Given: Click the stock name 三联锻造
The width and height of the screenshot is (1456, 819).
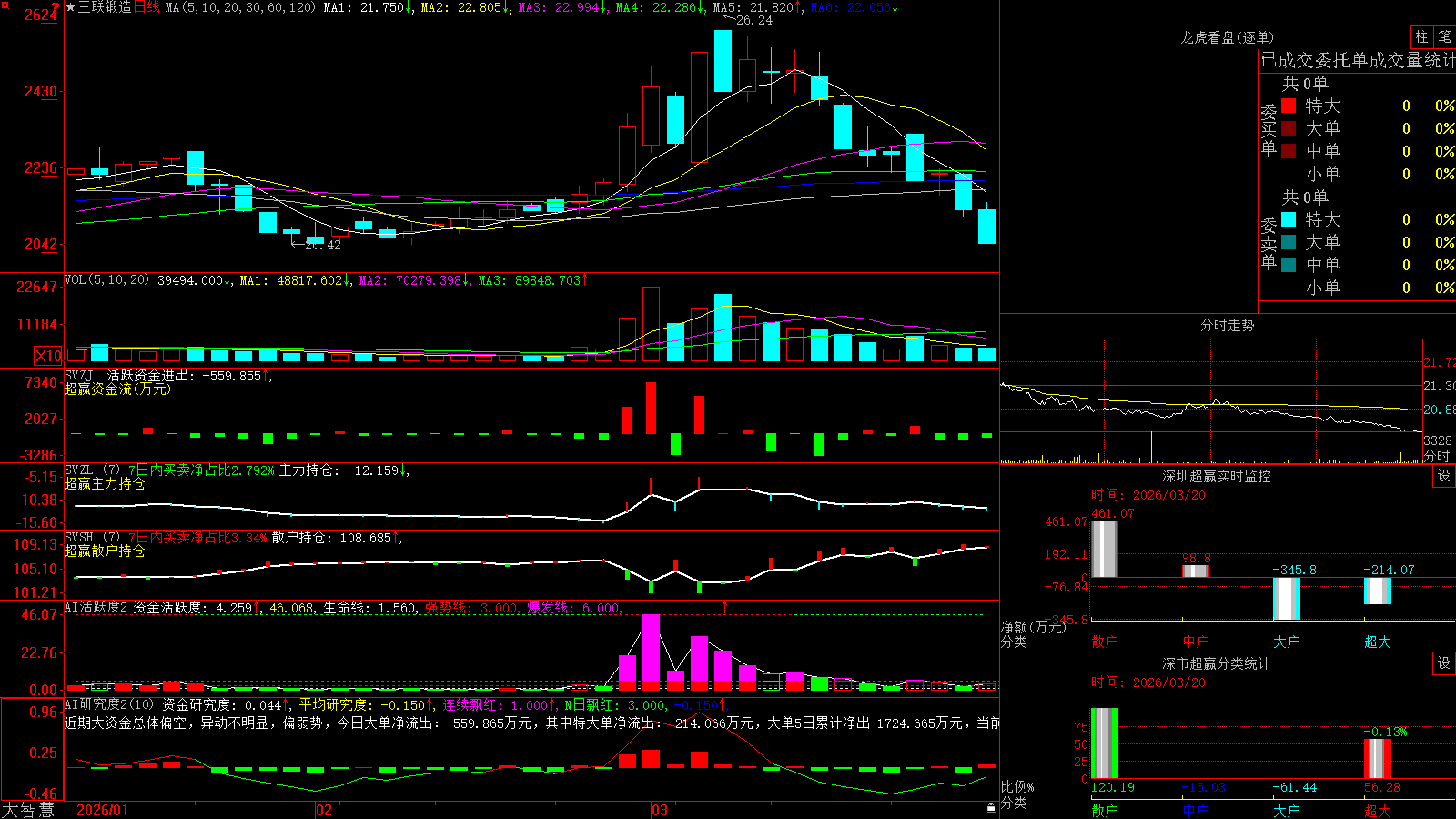Looking at the screenshot, I should pos(105,7).
